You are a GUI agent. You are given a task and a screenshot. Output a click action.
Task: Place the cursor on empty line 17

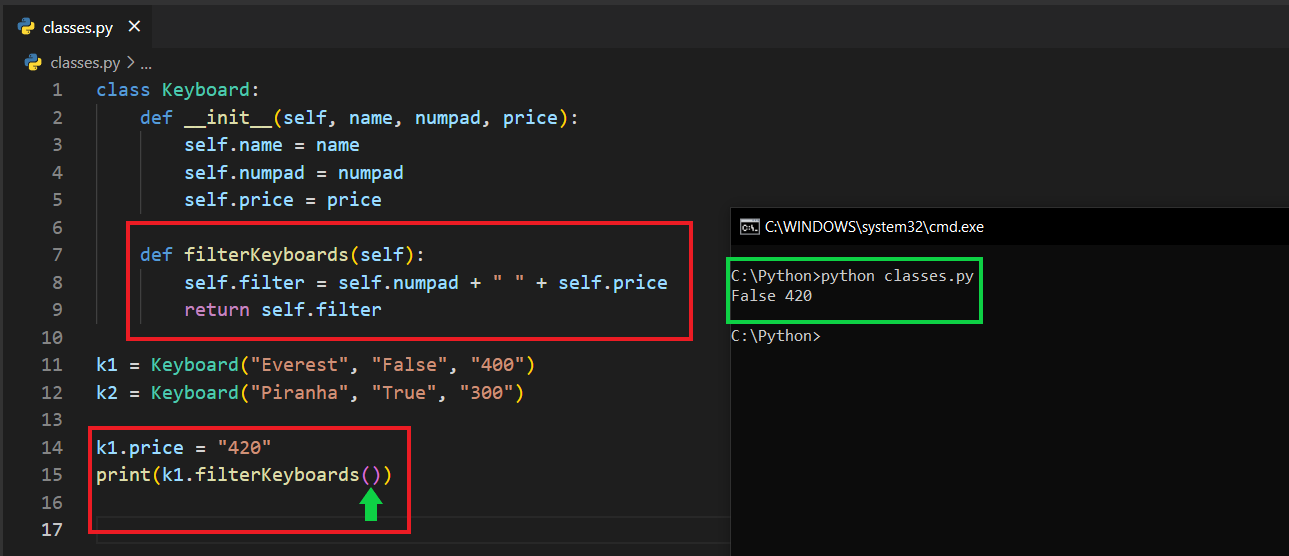point(400,529)
